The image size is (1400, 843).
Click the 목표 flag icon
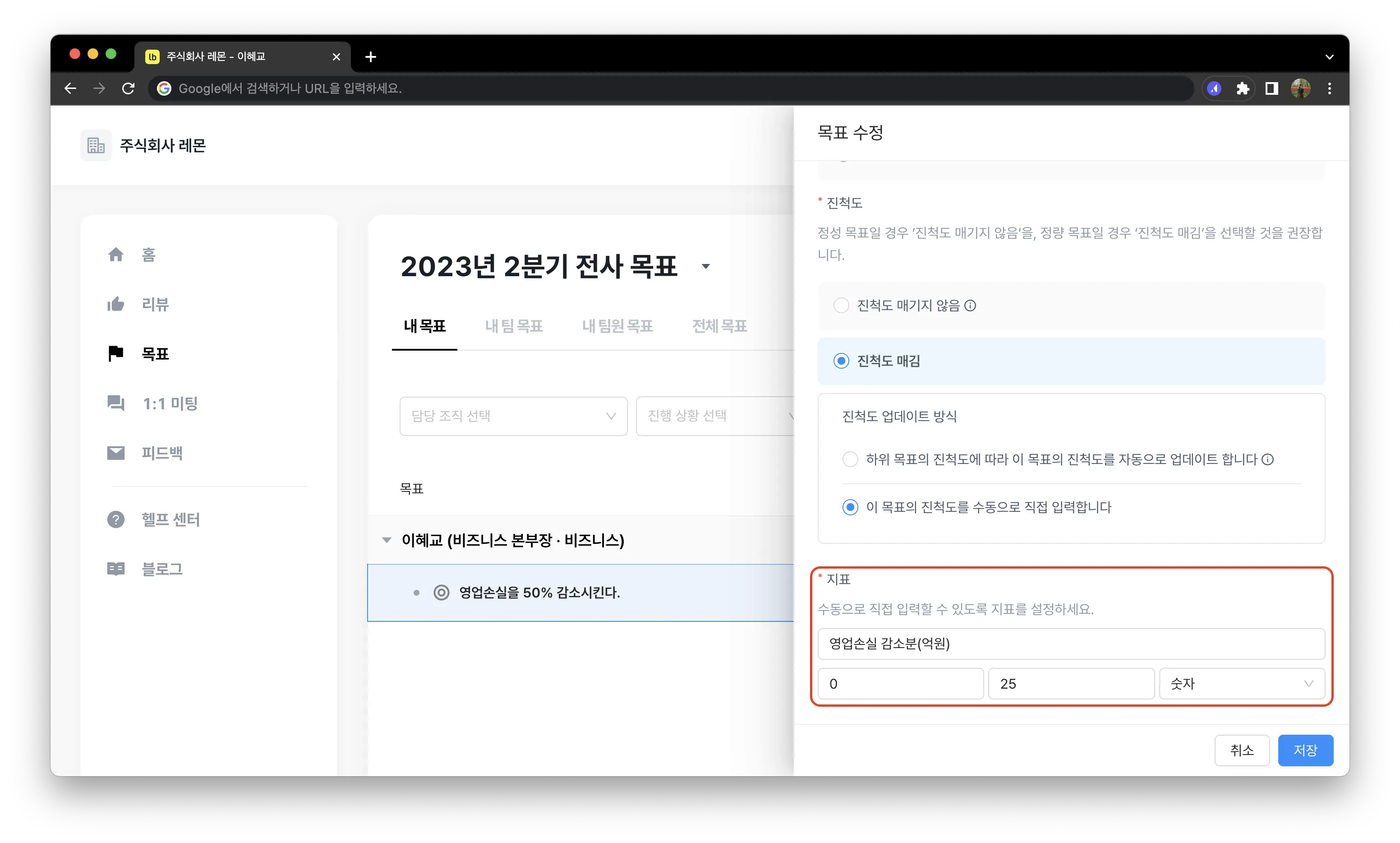[x=116, y=353]
